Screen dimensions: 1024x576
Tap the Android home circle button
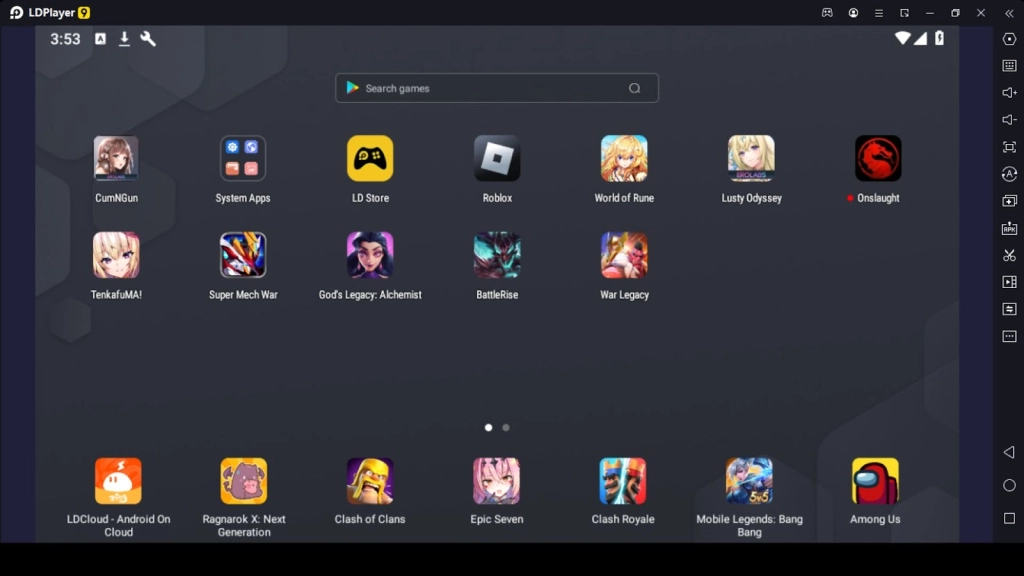coord(1010,485)
